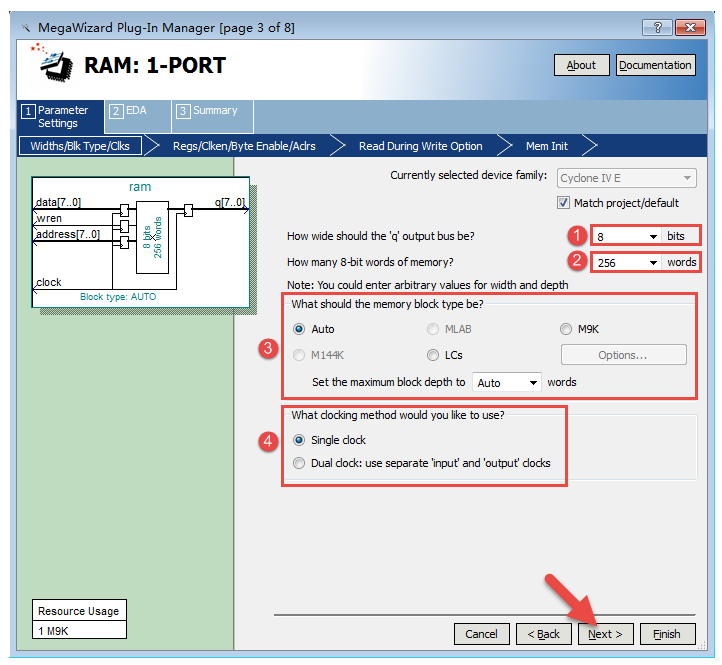Click the Options... button

click(x=623, y=355)
